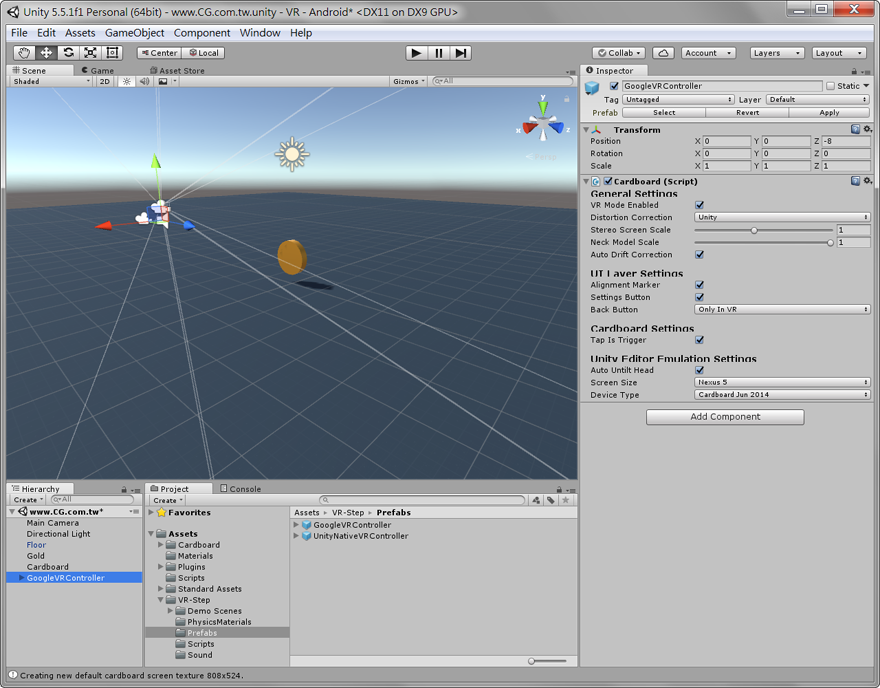Open the Cloud services icon

(x=663, y=53)
